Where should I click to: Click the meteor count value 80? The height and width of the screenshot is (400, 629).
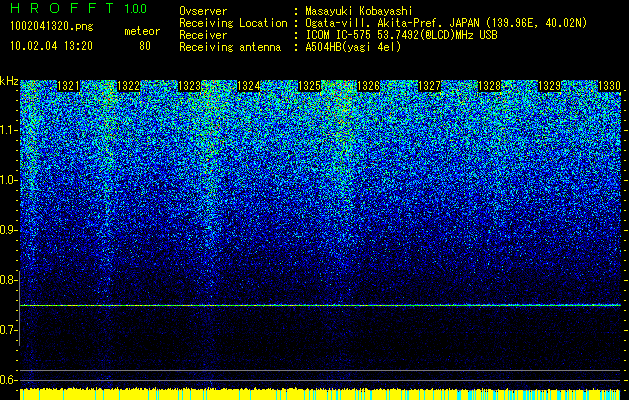coord(145,46)
